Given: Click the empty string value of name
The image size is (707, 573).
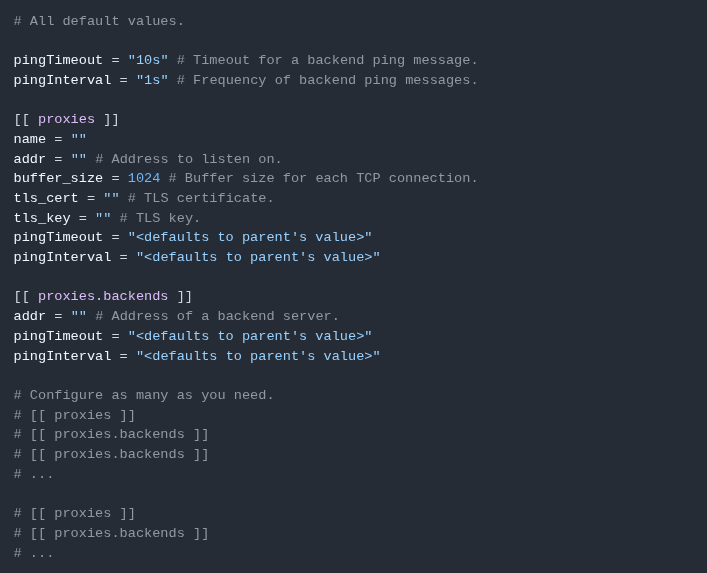Looking at the screenshot, I should pos(78,139).
